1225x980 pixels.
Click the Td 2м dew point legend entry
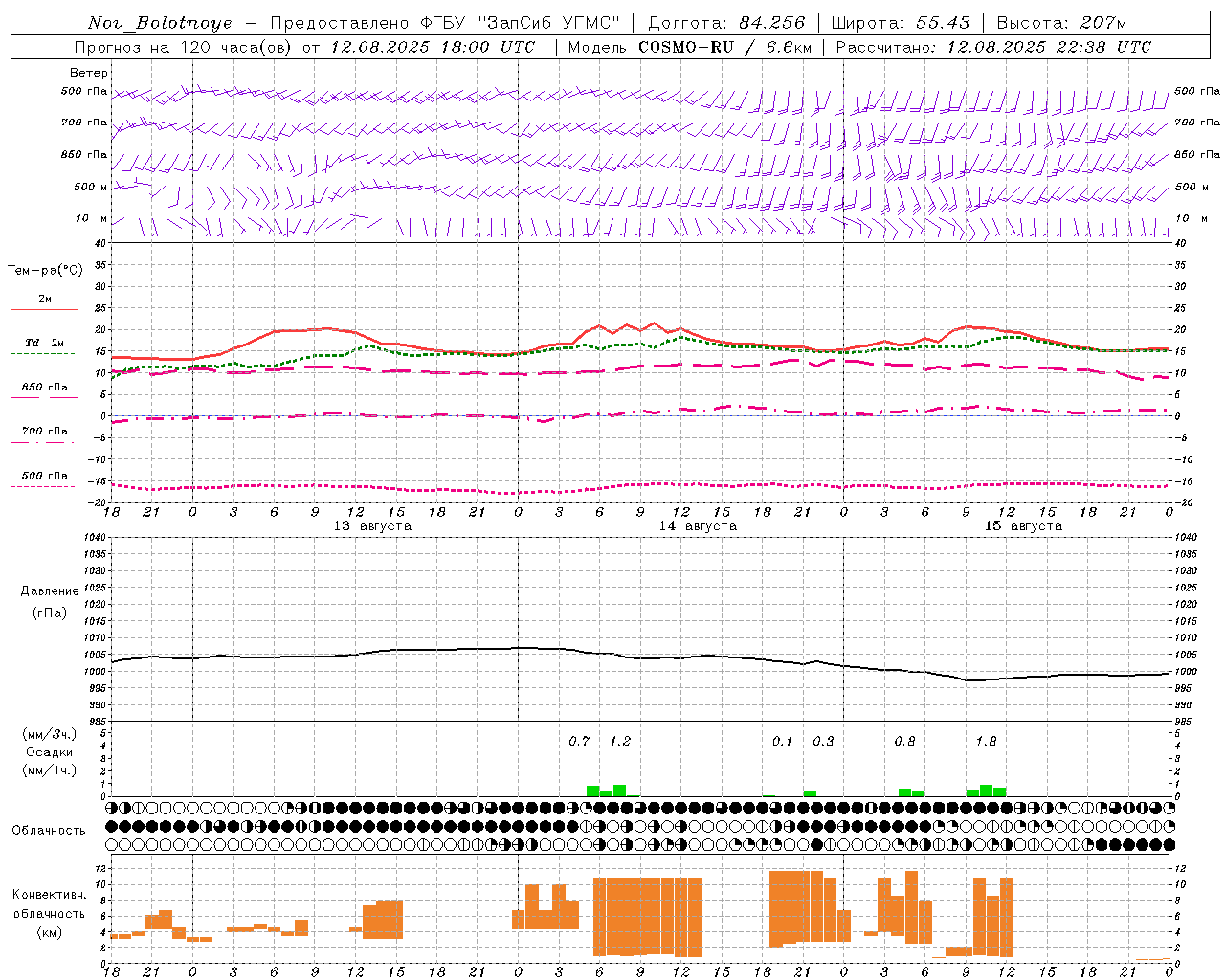click(x=44, y=343)
